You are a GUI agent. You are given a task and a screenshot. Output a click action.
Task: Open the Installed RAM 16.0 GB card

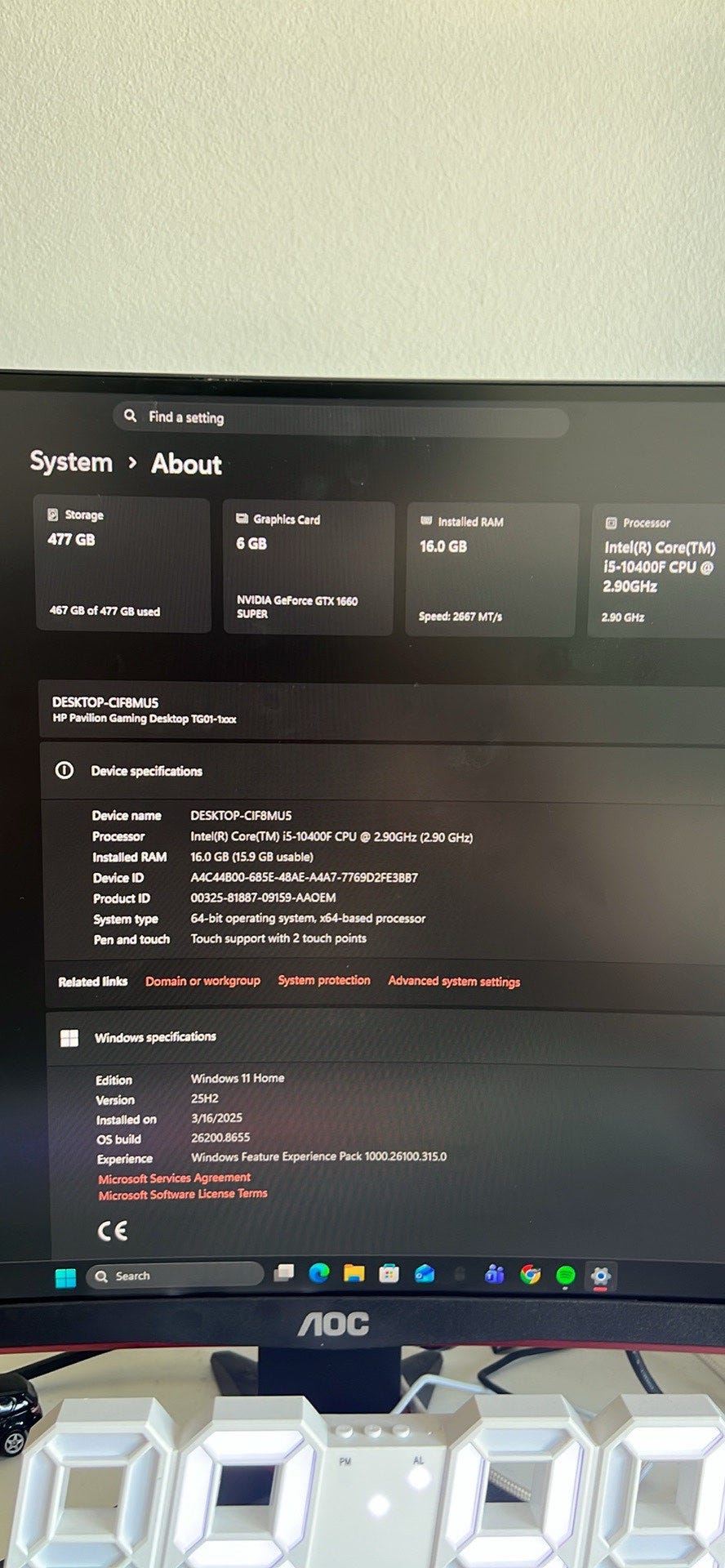click(x=492, y=569)
